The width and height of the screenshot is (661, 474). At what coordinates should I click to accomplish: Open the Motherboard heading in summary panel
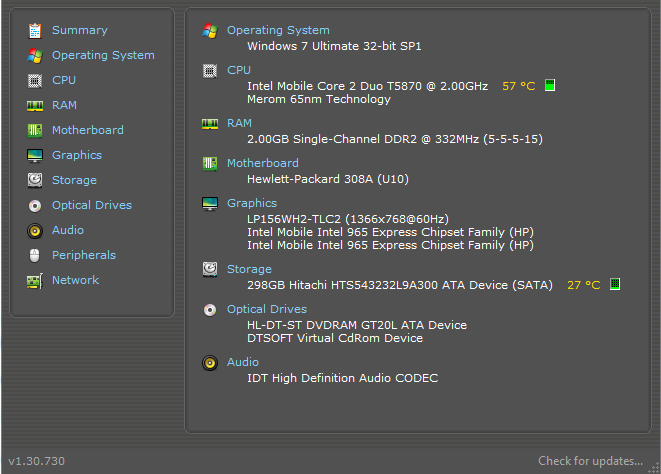pyautogui.click(x=262, y=163)
